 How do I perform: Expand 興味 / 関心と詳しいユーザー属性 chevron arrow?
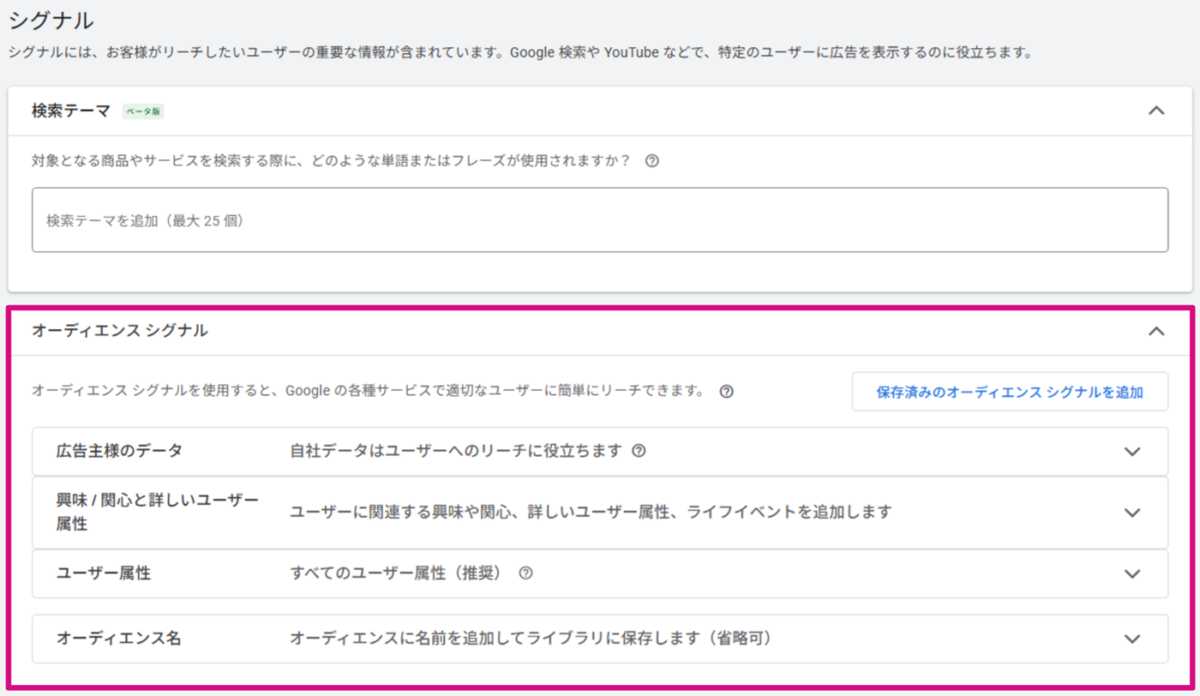pyautogui.click(x=1132, y=513)
